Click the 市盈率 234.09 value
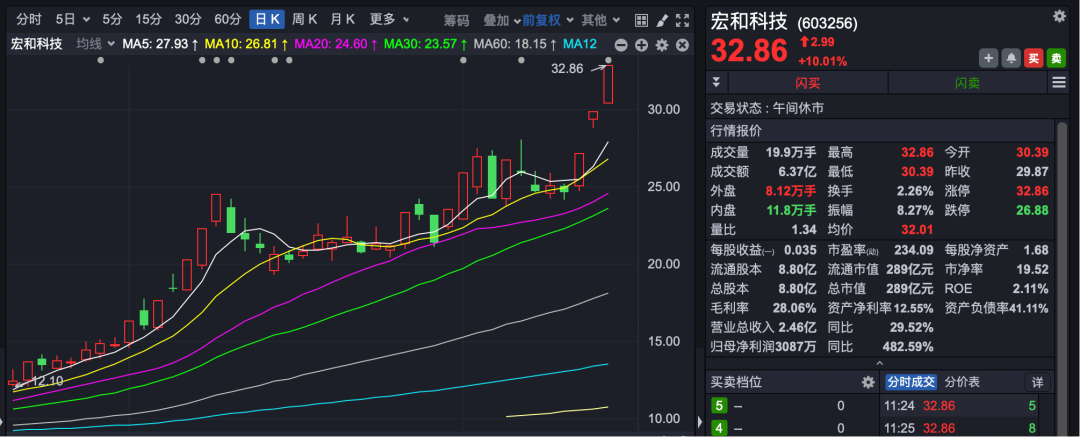 click(913, 250)
